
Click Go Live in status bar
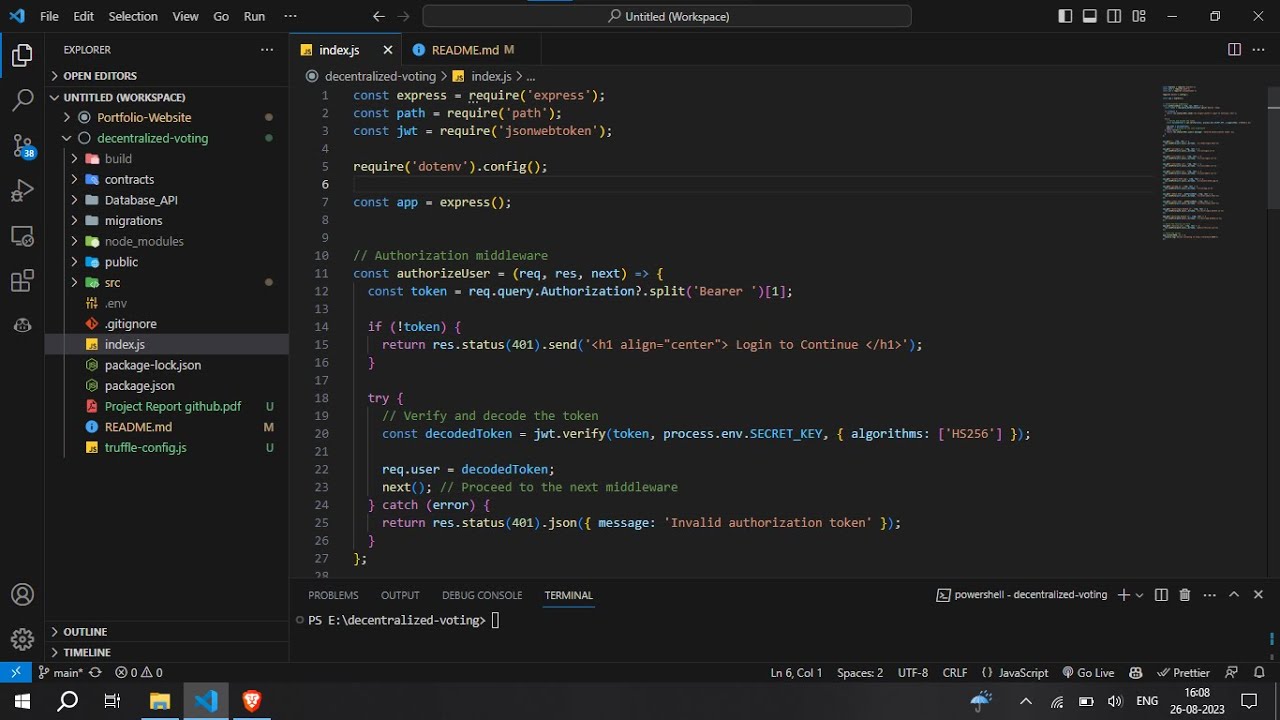(1088, 673)
